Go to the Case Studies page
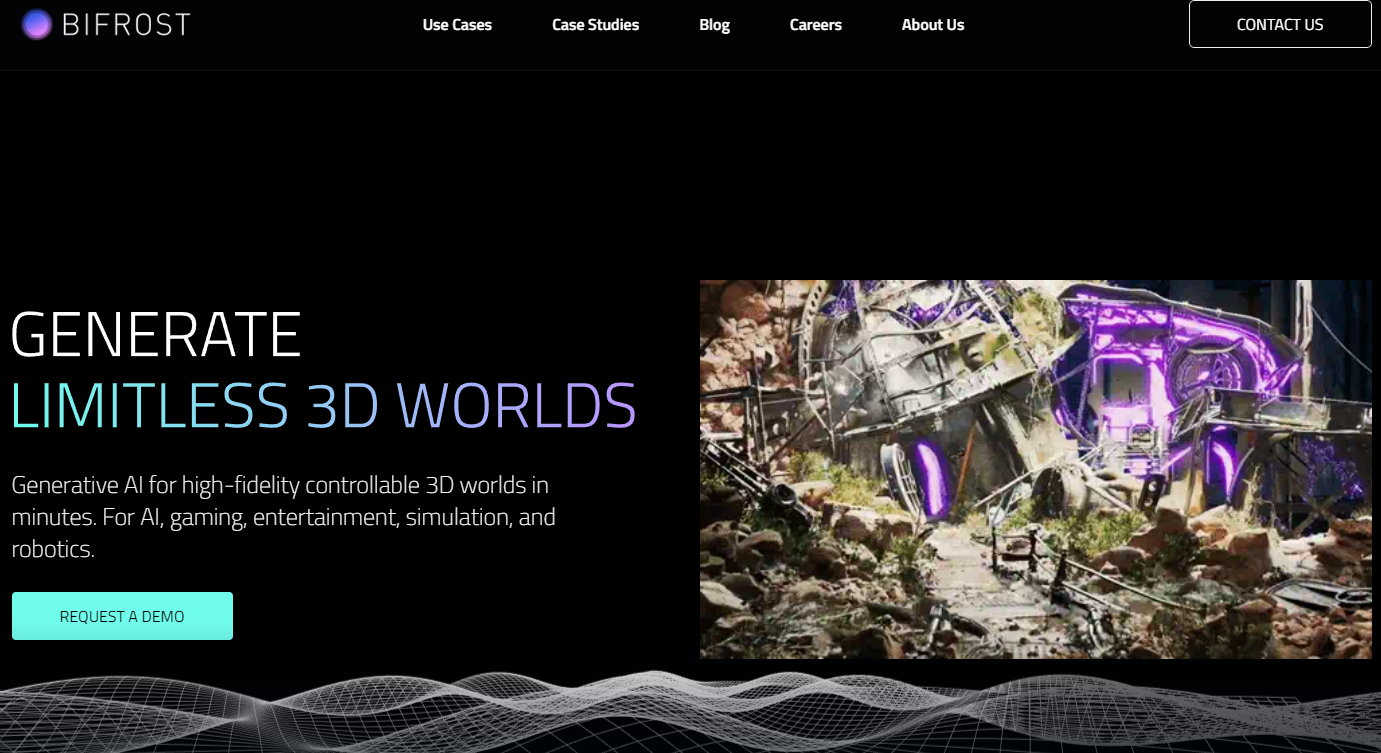The width and height of the screenshot is (1381, 753). pyautogui.click(x=595, y=25)
